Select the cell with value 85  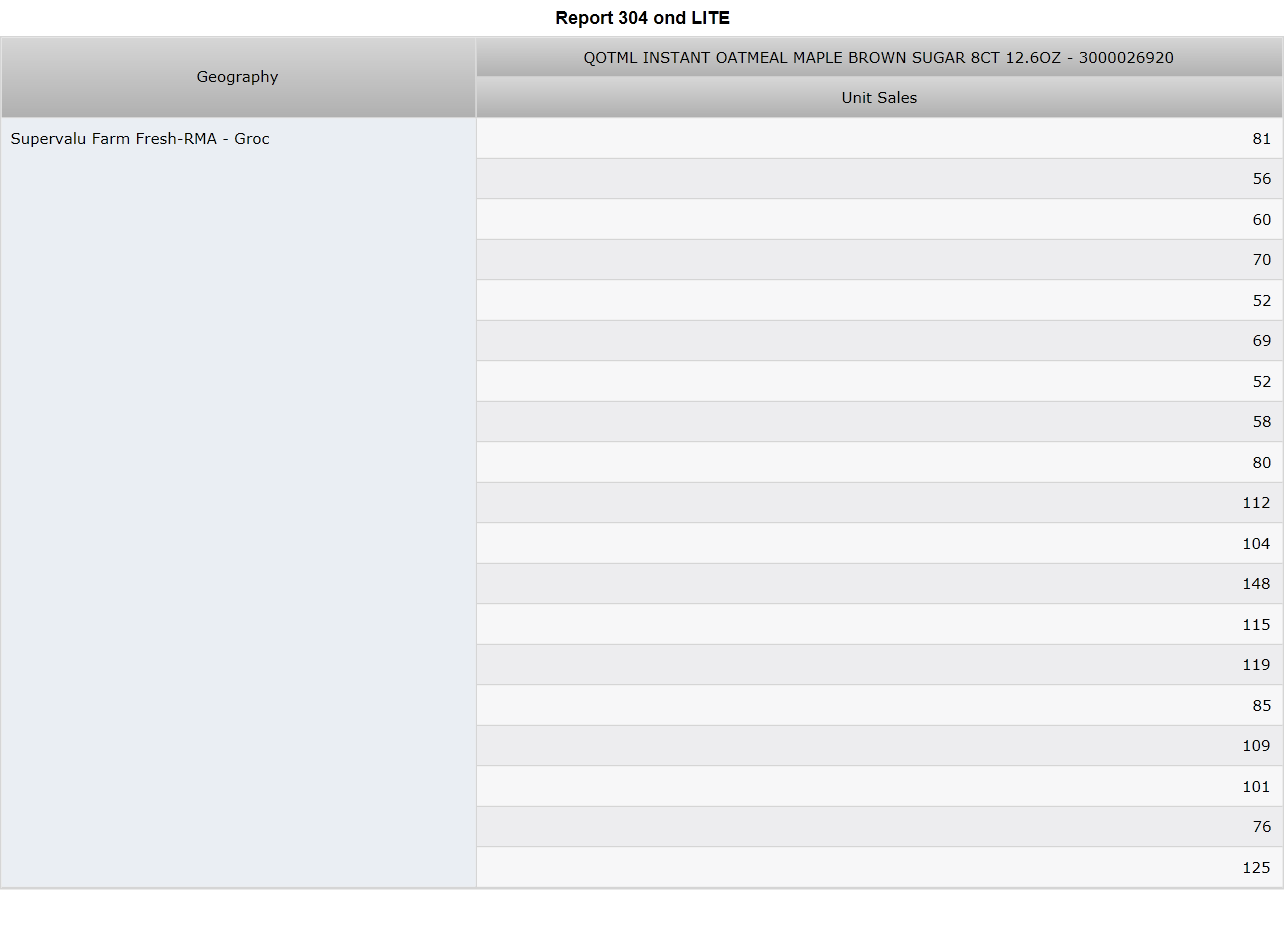(x=879, y=706)
